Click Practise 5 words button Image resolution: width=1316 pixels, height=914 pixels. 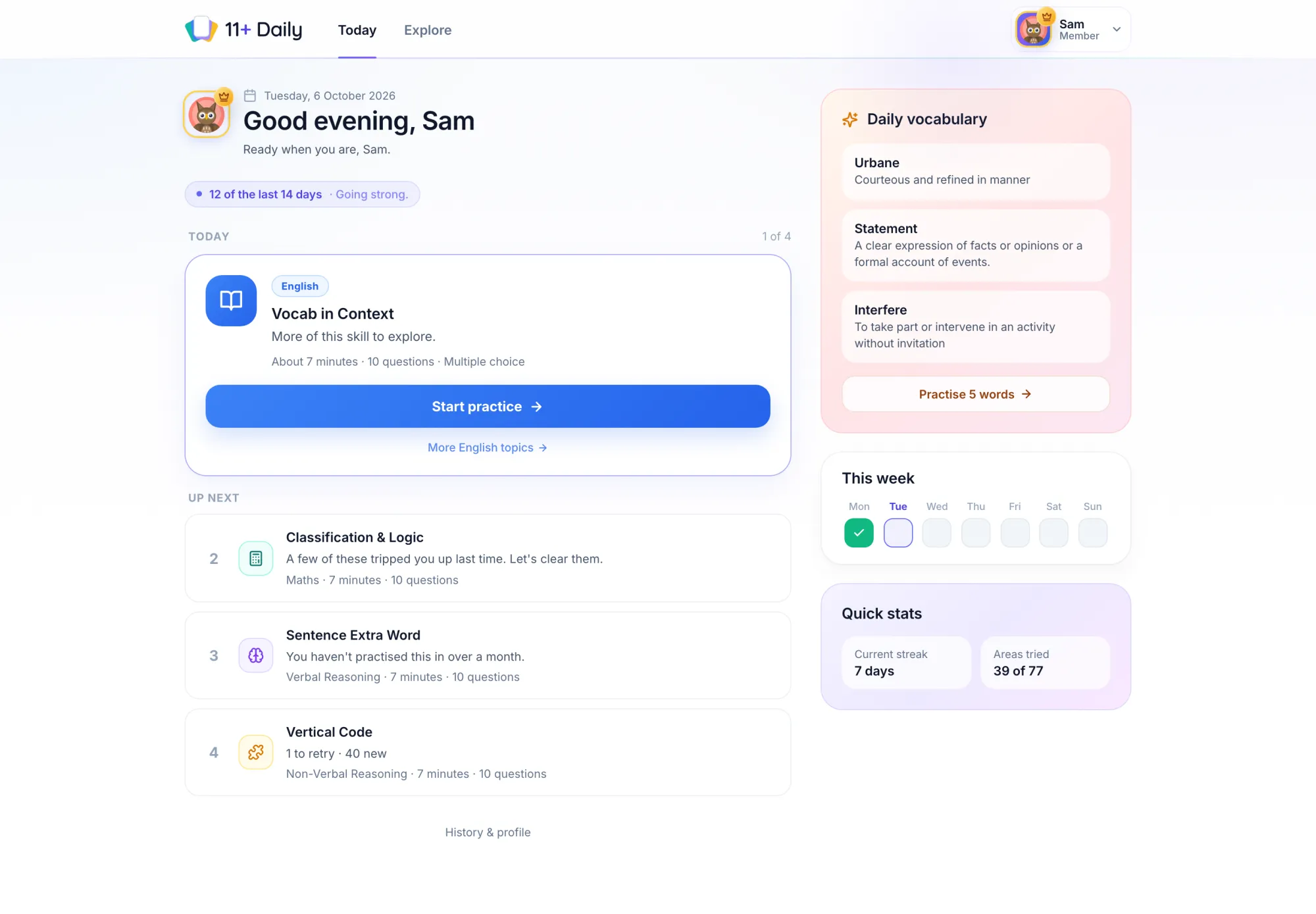tap(976, 394)
